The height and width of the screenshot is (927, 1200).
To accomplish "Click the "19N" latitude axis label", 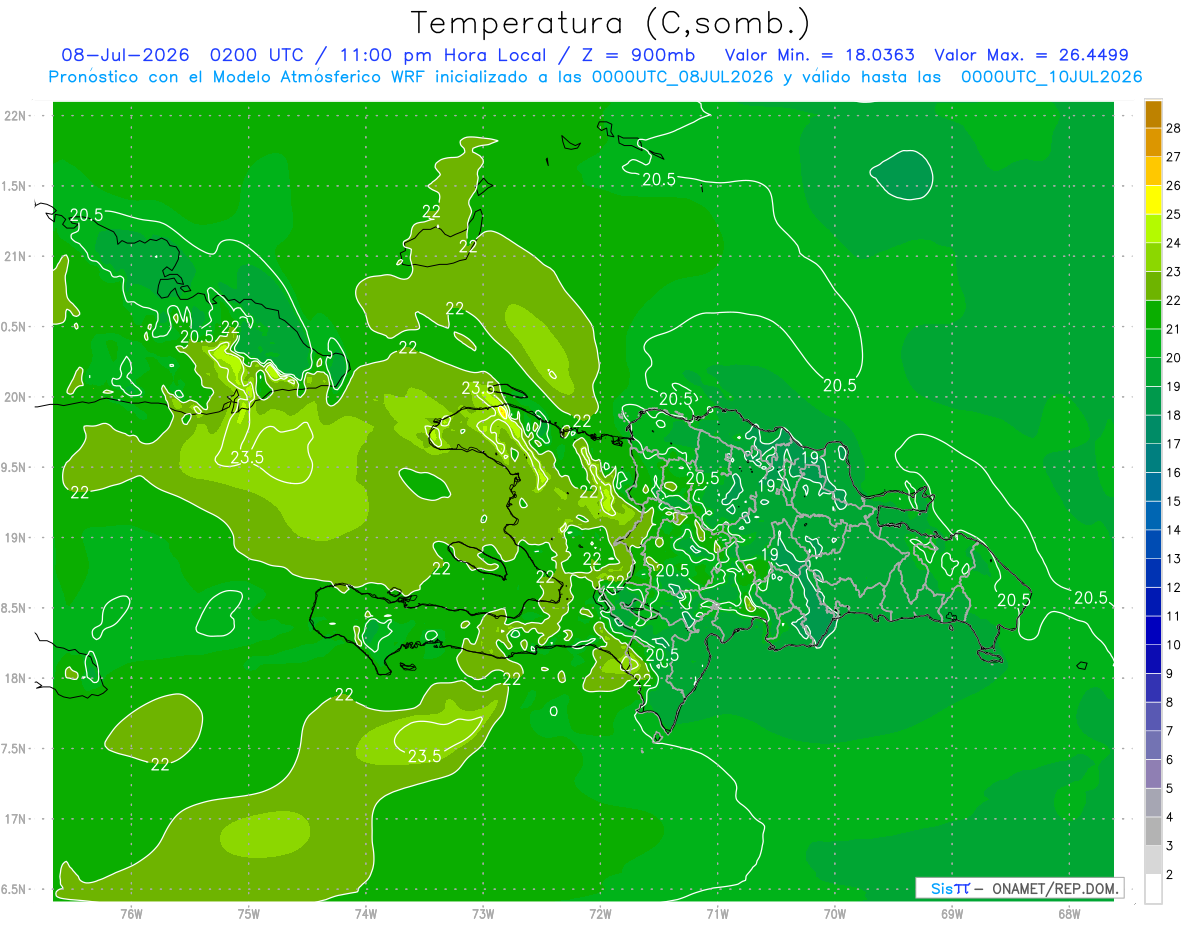I will (x=15, y=538).
